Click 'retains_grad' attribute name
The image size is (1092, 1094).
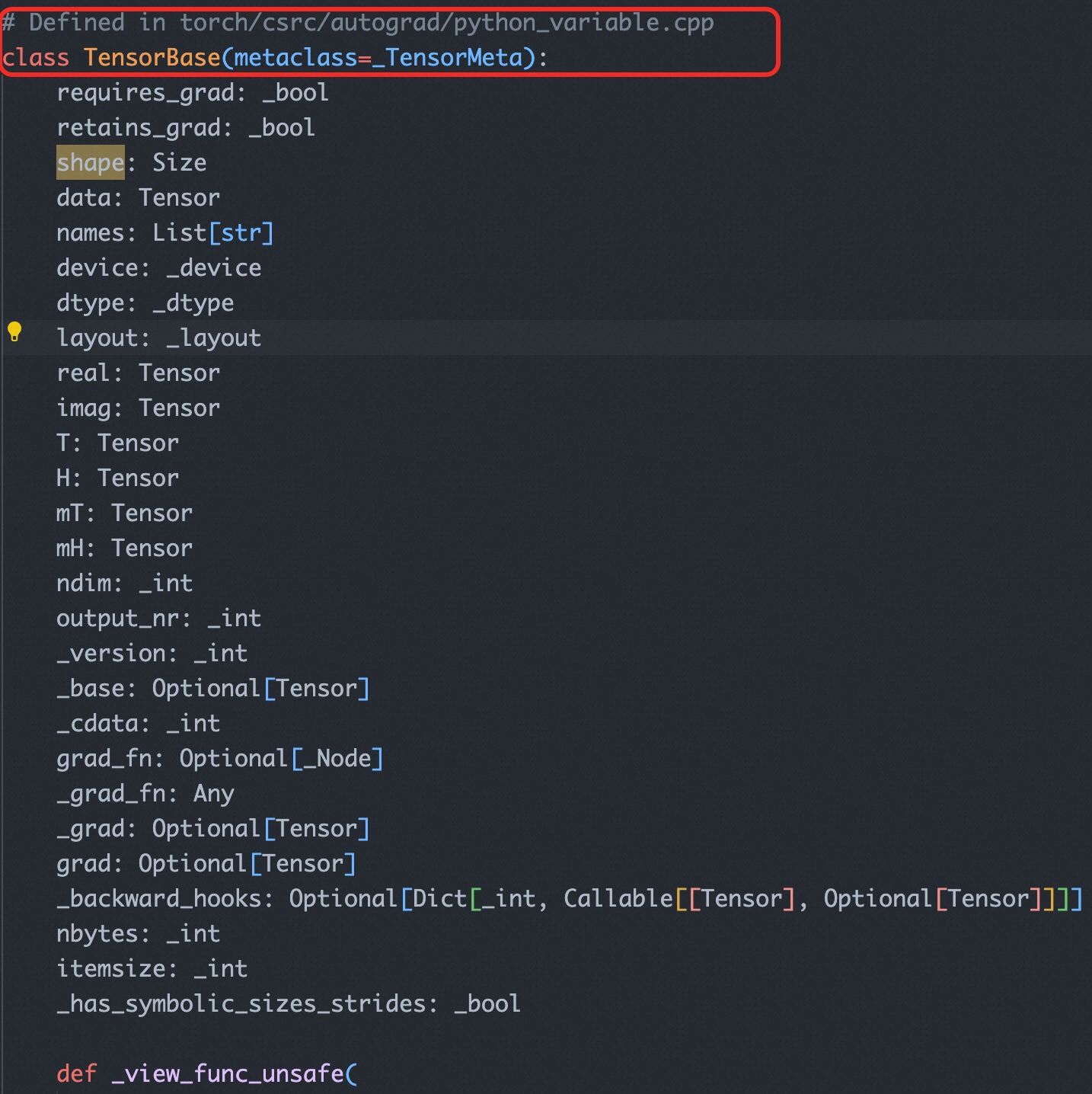tap(139, 128)
